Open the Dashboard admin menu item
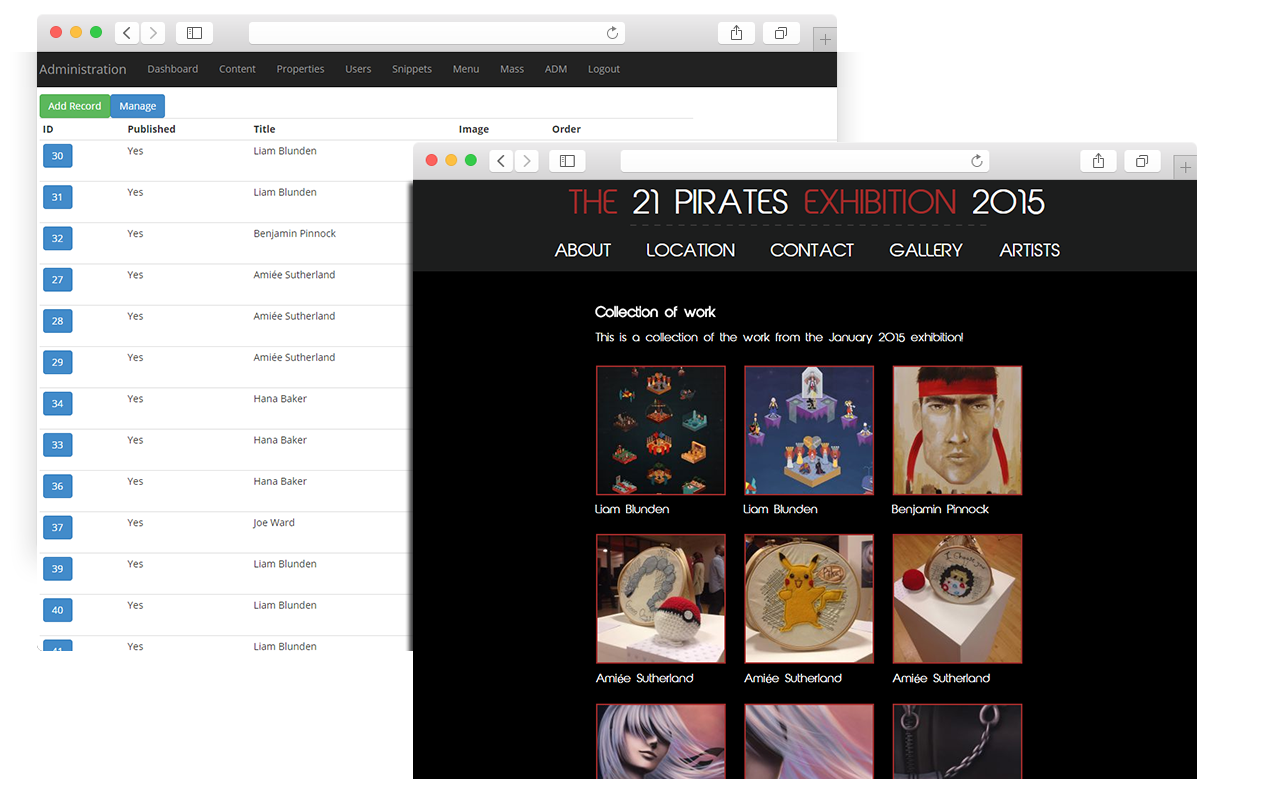This screenshot has height=790, width=1269. pos(172,69)
